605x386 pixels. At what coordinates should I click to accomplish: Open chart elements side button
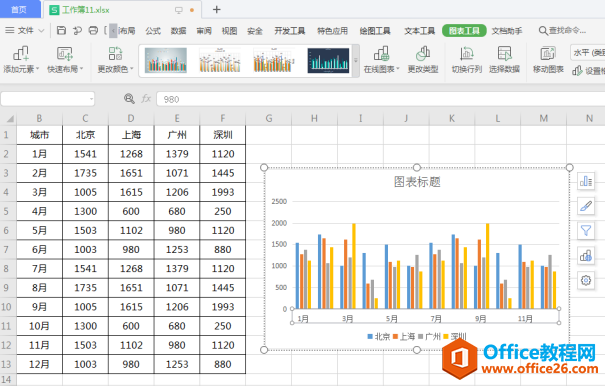(586, 181)
